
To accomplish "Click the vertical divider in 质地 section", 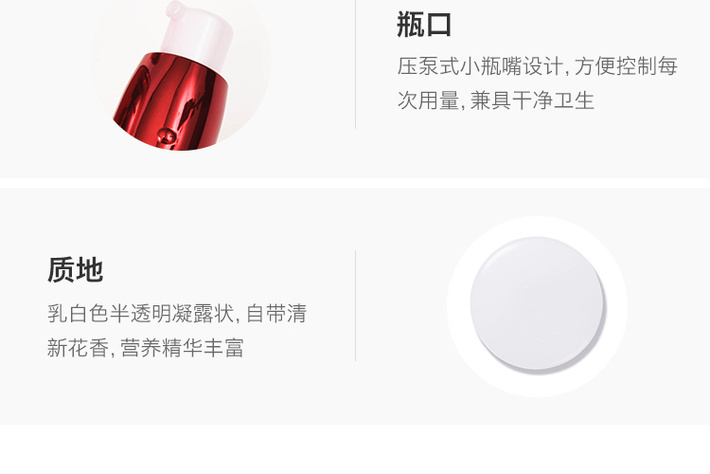I will tap(355, 306).
